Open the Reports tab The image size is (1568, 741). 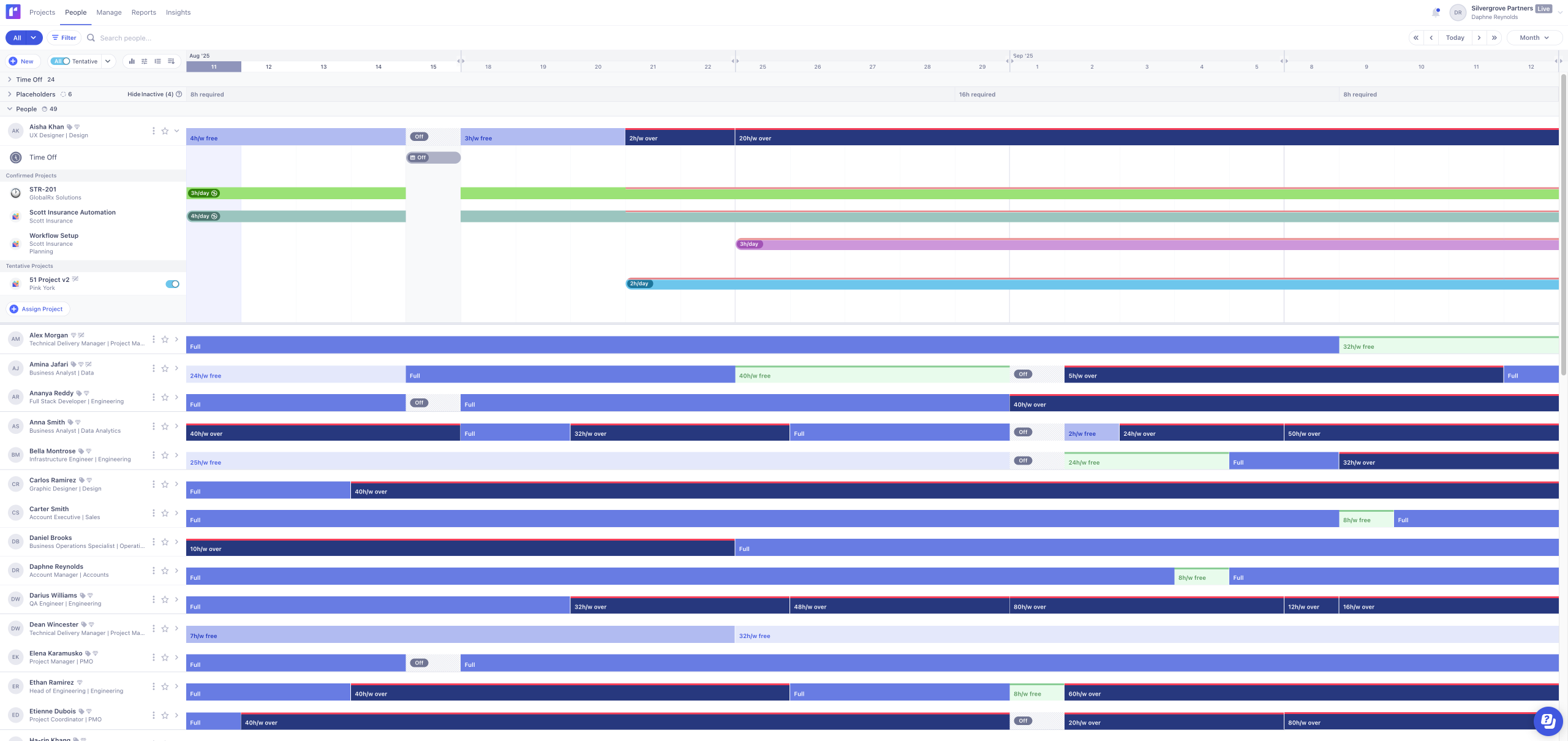(x=143, y=12)
